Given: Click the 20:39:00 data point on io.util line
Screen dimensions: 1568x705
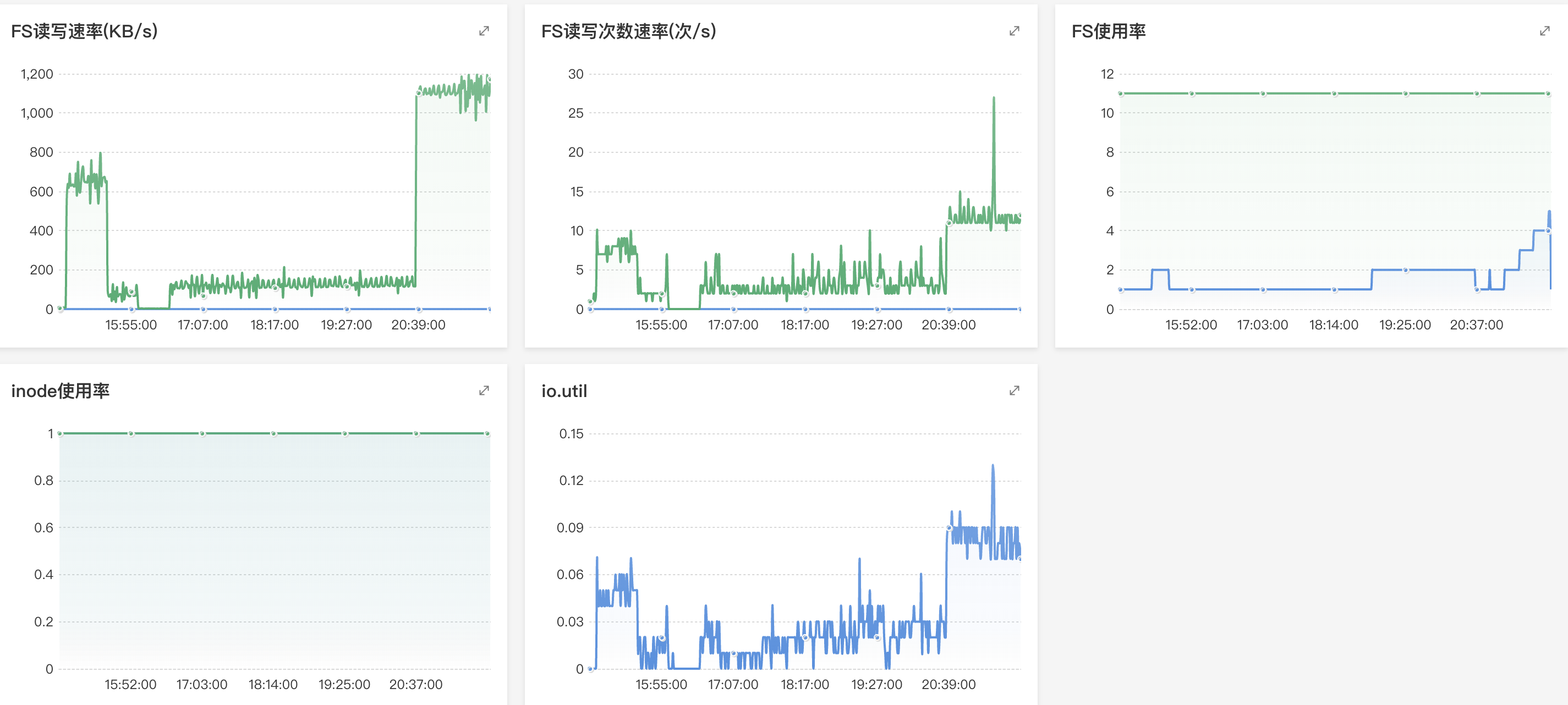Looking at the screenshot, I should click(949, 528).
